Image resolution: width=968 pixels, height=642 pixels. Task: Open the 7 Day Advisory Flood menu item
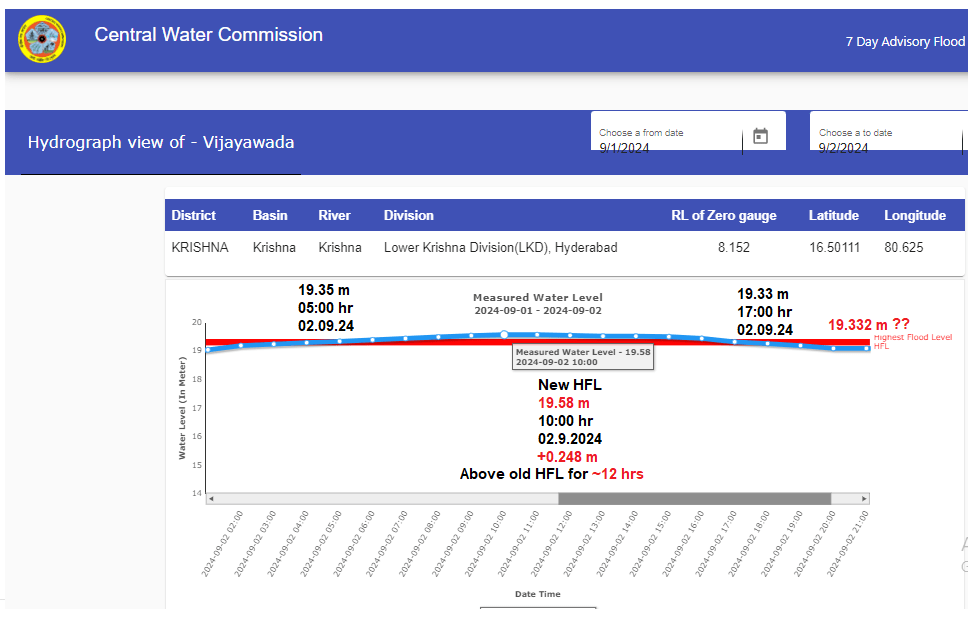(905, 42)
